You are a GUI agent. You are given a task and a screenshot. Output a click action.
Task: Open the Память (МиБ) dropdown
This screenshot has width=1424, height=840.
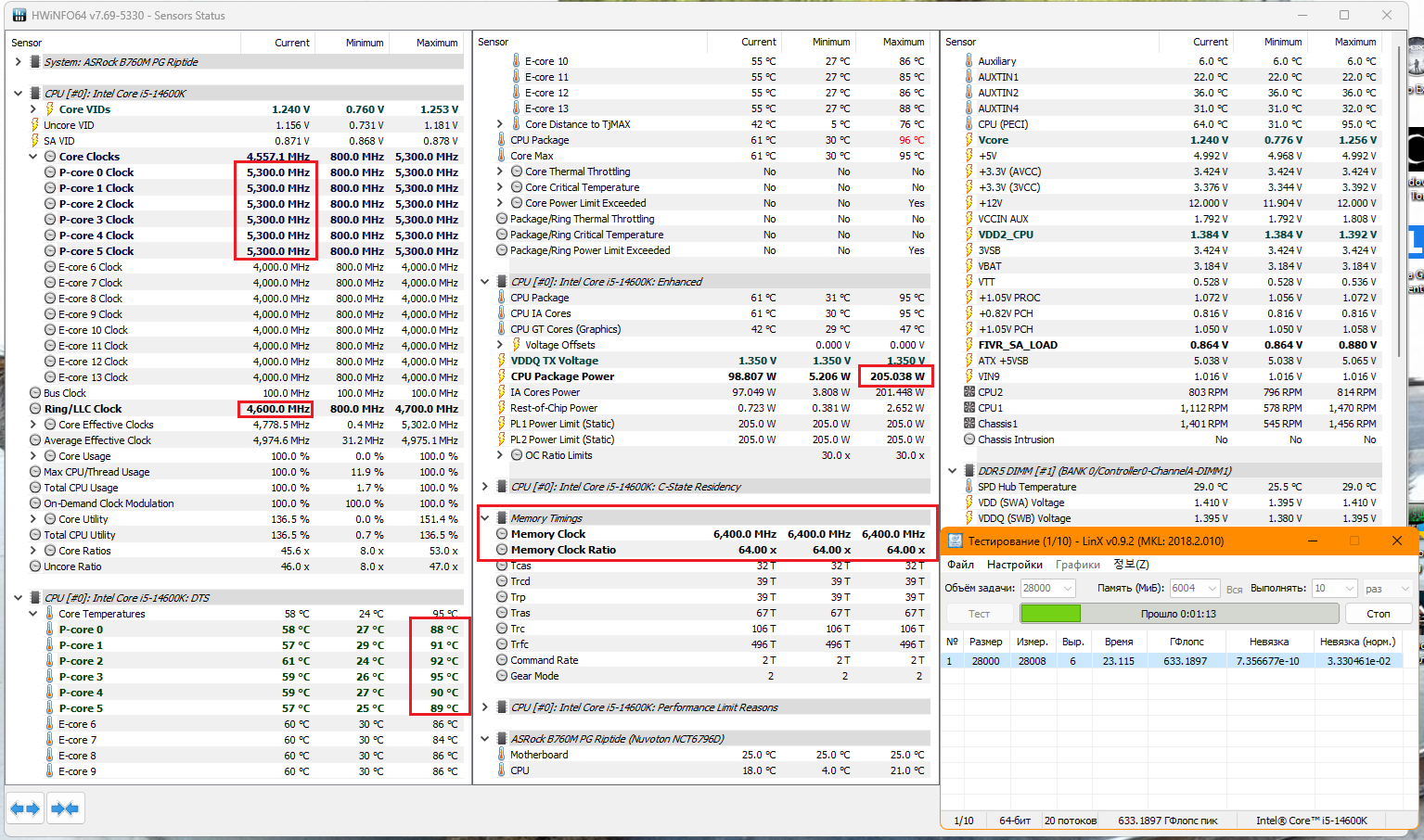pyautogui.click(x=1212, y=589)
